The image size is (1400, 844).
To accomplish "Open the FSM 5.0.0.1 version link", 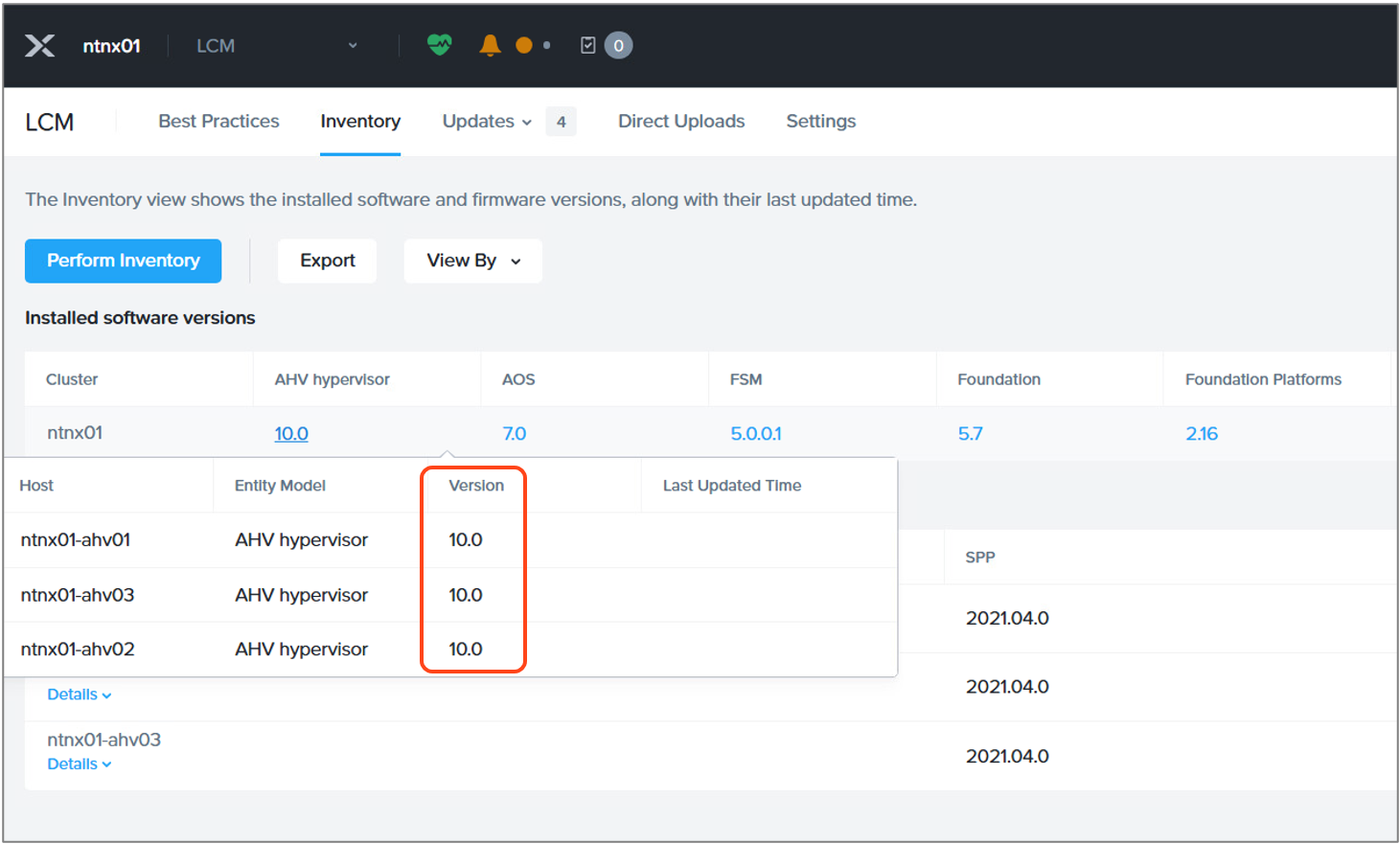I will point(755,434).
